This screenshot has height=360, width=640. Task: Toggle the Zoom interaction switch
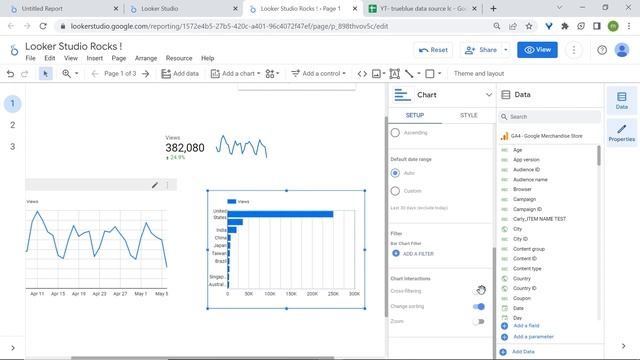[479, 322]
